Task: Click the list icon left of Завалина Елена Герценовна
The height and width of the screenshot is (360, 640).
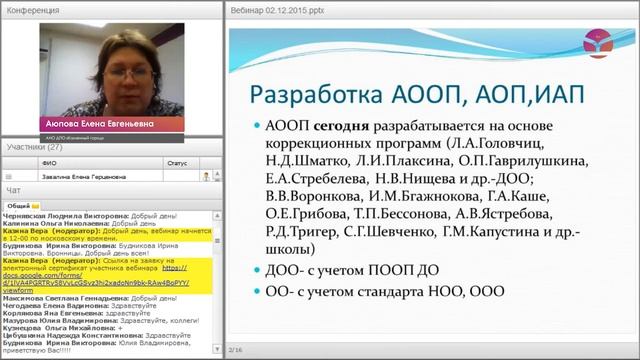Action: 9,177
